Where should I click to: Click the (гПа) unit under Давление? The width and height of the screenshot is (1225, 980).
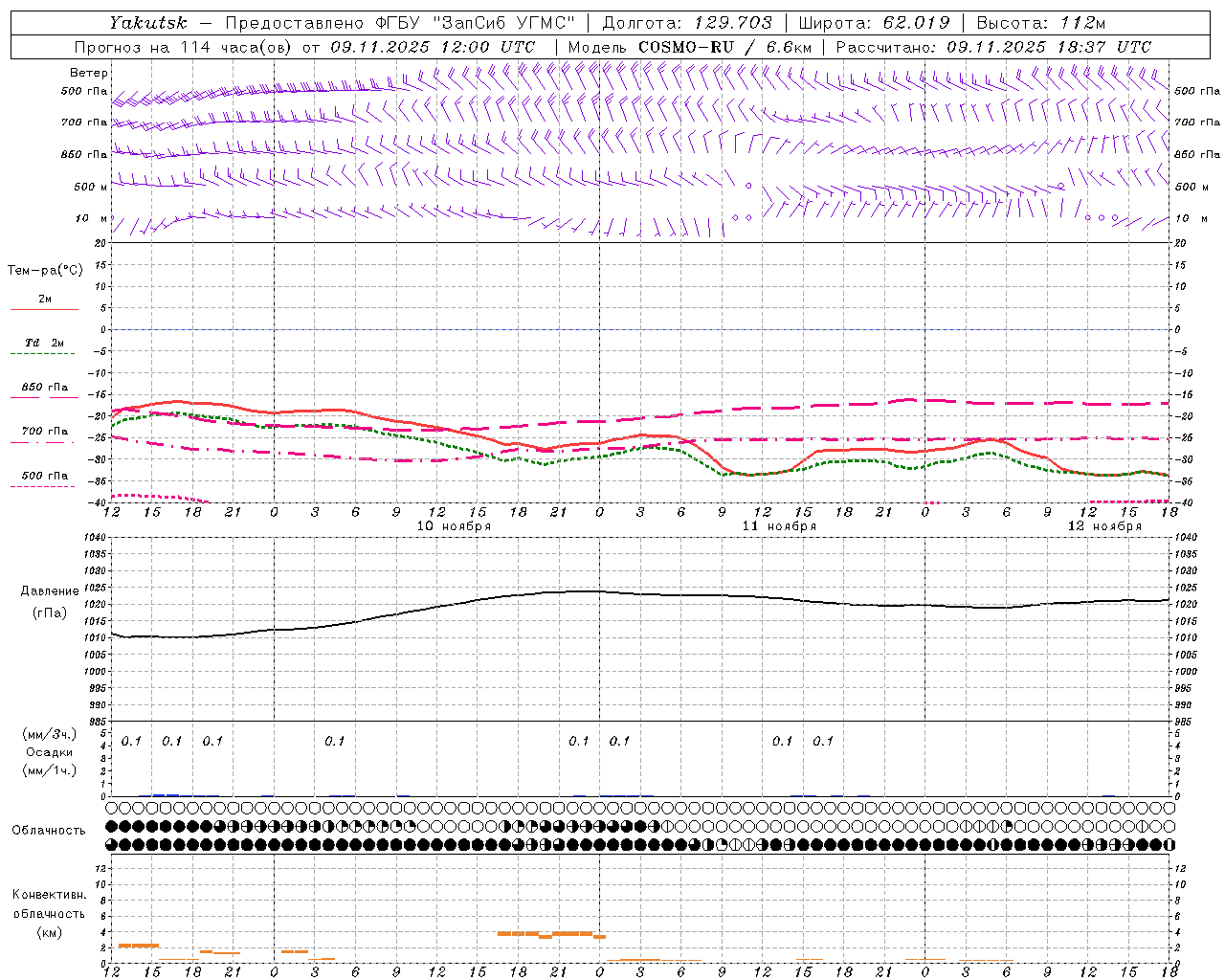50,613
